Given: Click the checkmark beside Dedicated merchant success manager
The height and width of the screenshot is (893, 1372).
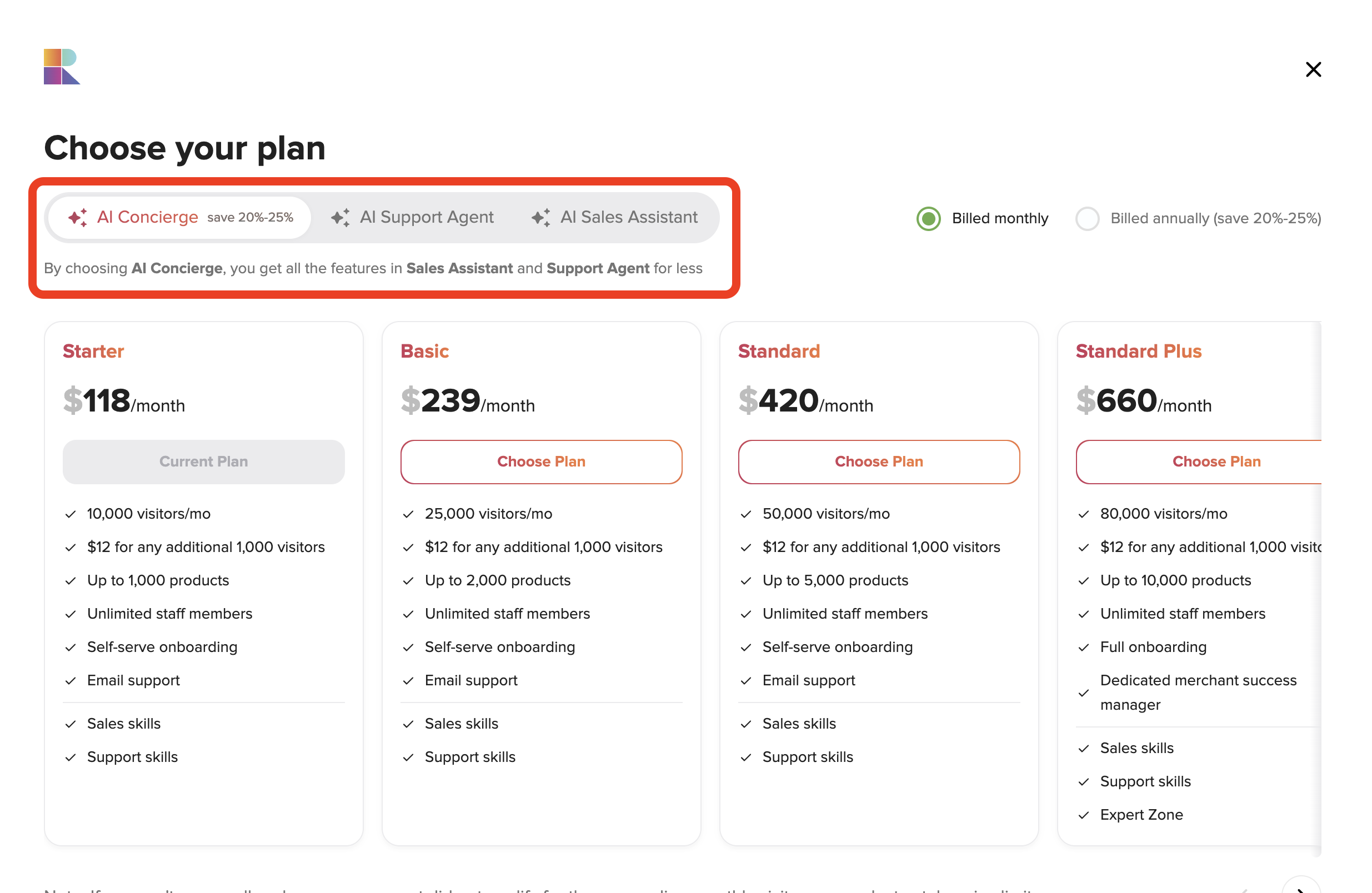Looking at the screenshot, I should 1083,693.
